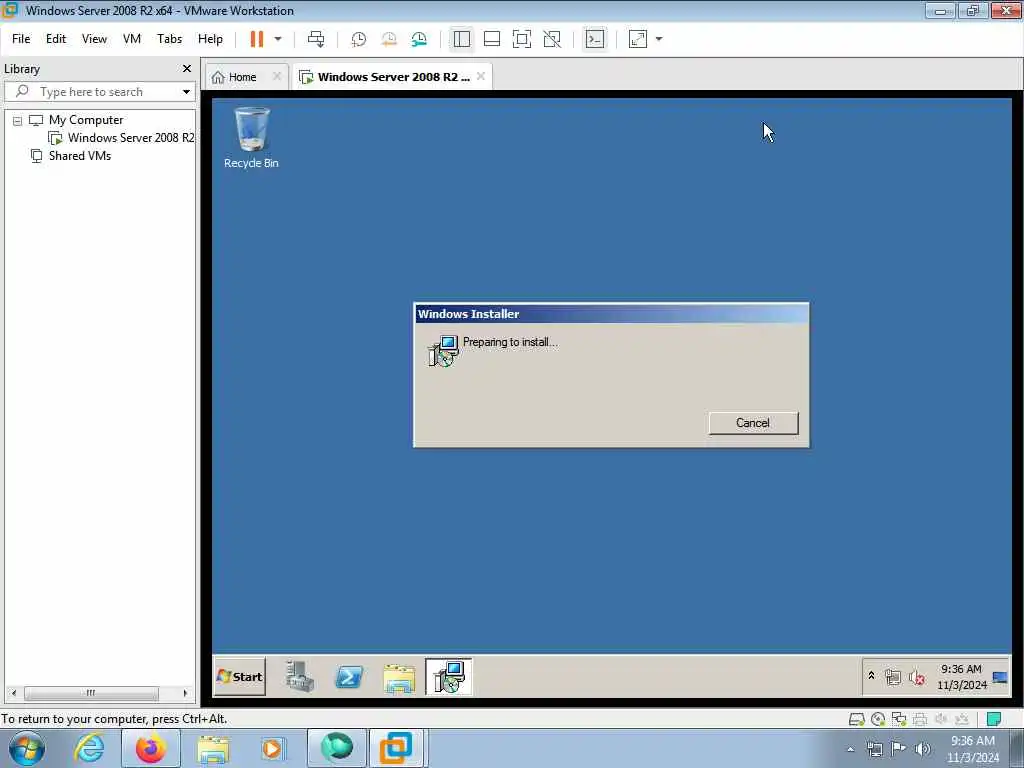Open the host Windows Start orb
The image size is (1024, 768).
click(x=27, y=748)
